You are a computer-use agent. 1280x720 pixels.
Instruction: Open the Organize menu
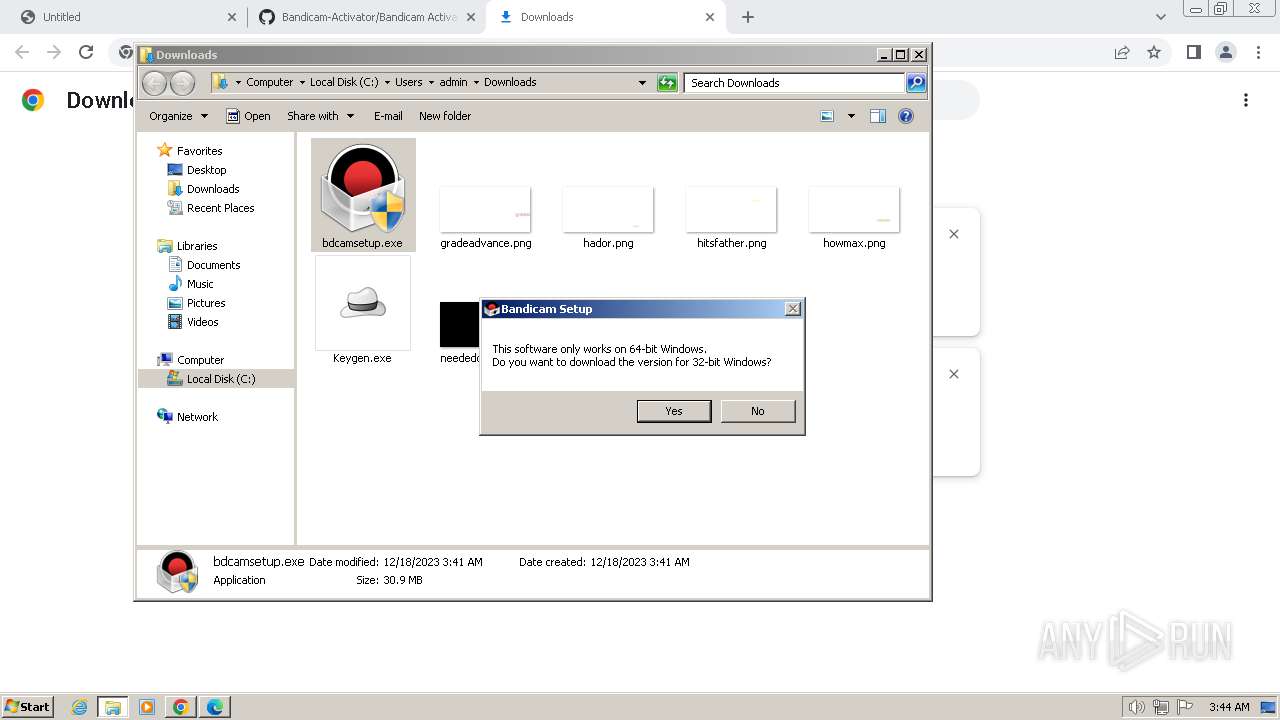tap(179, 116)
